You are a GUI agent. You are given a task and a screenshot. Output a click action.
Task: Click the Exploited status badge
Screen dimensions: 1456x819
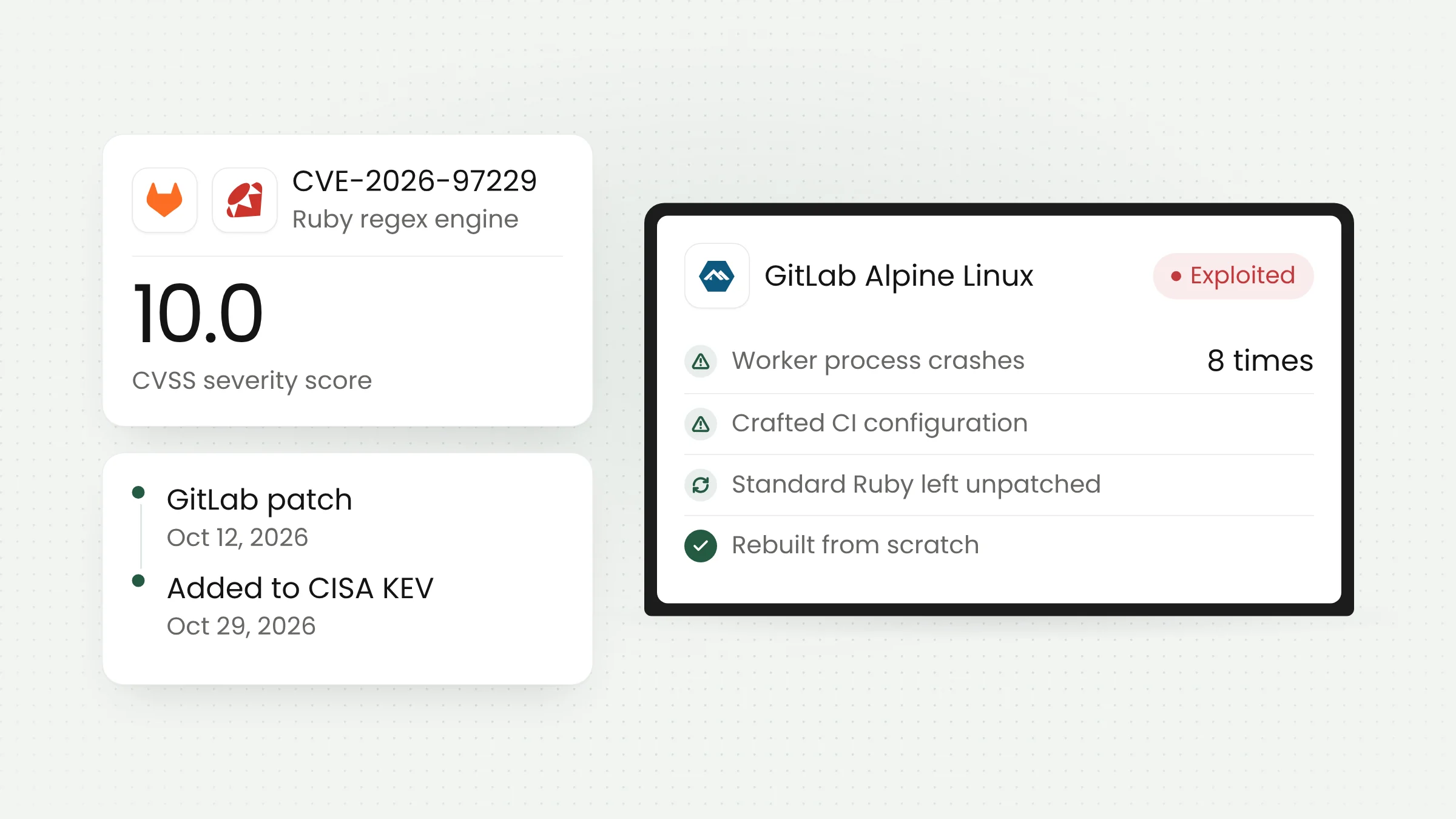[x=1233, y=276]
